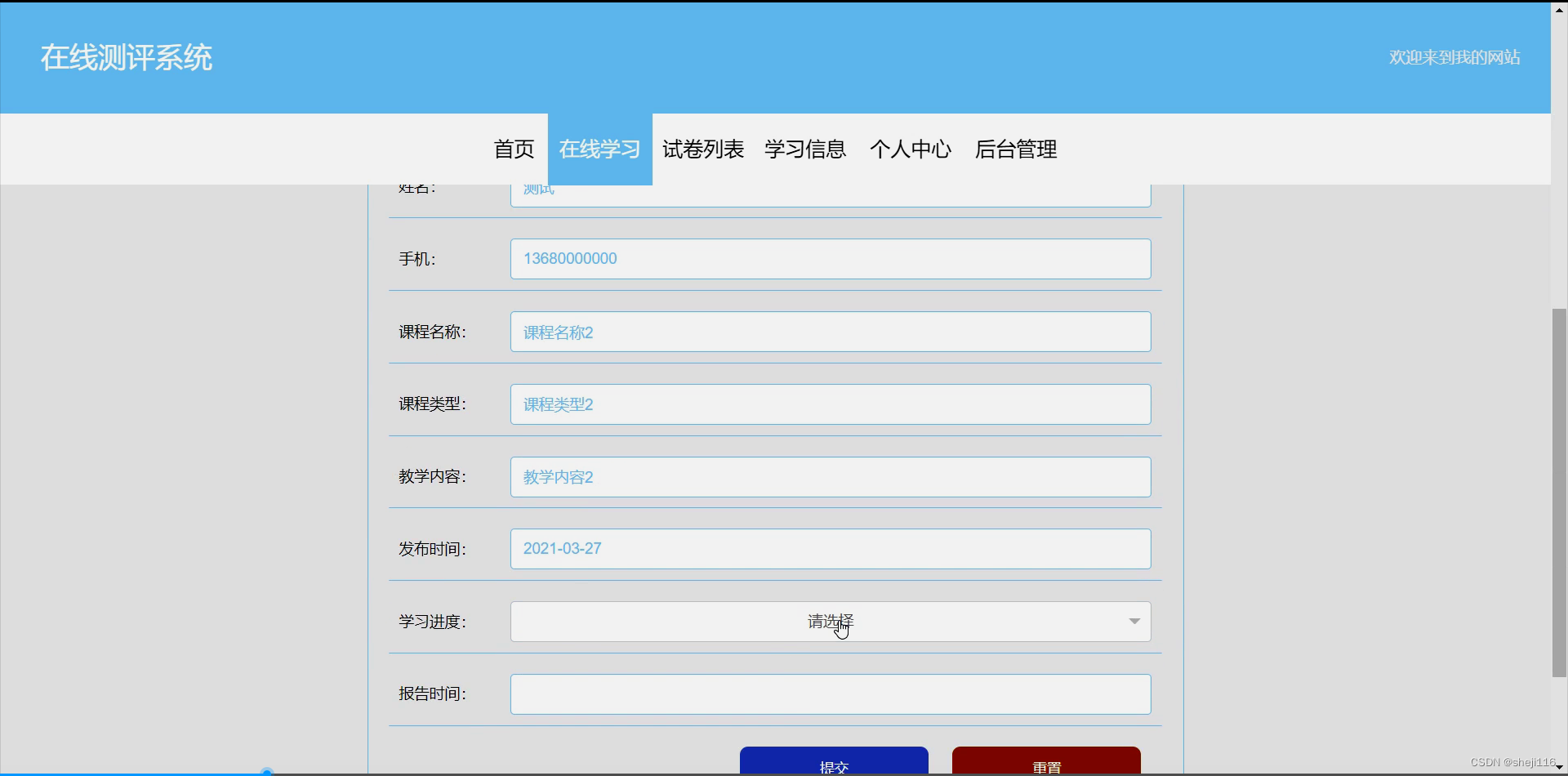Image resolution: width=1568 pixels, height=776 pixels.
Task: Navigate to 学习信息 section
Action: click(805, 149)
